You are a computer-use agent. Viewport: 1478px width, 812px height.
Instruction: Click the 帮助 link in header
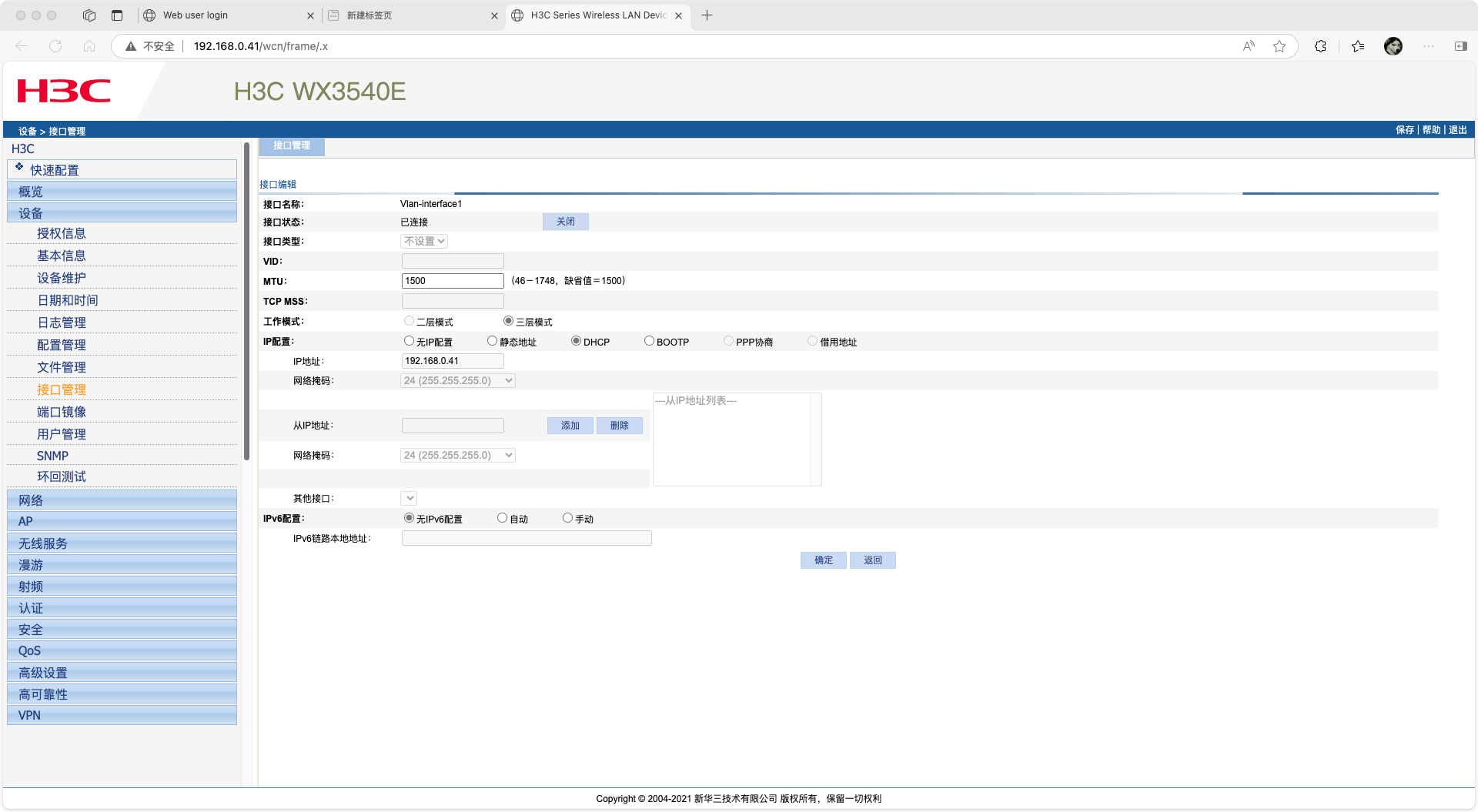click(x=1431, y=130)
